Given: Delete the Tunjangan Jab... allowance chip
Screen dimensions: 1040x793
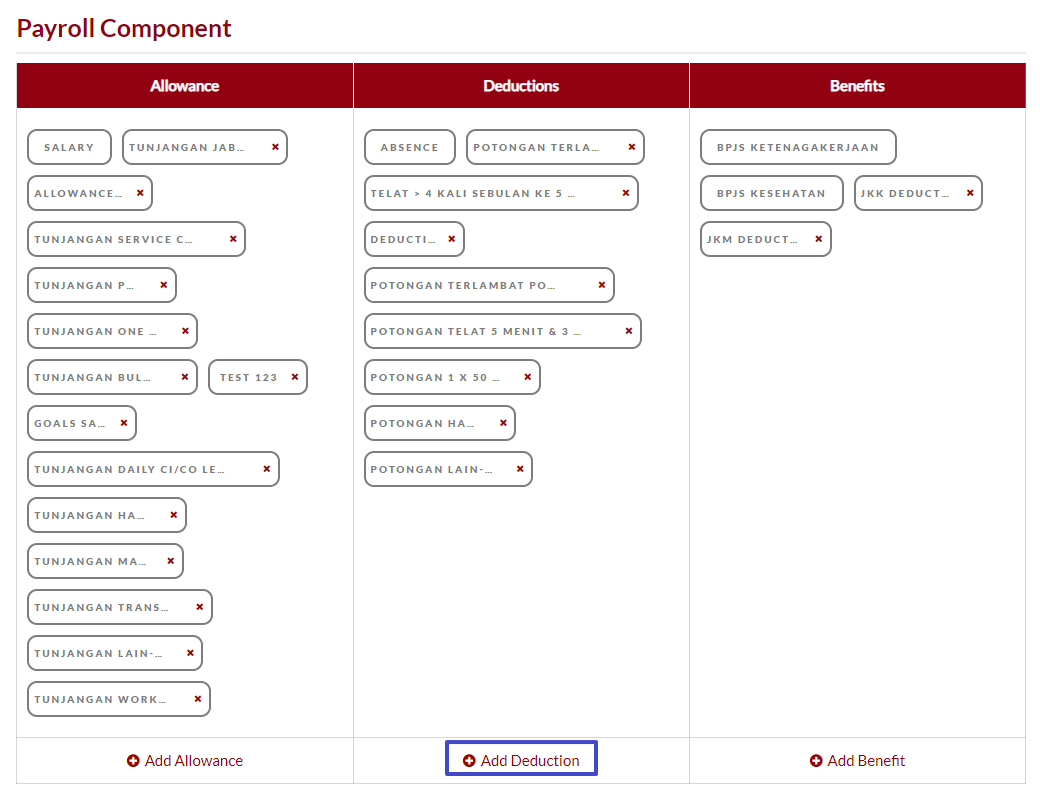Looking at the screenshot, I should coord(275,147).
